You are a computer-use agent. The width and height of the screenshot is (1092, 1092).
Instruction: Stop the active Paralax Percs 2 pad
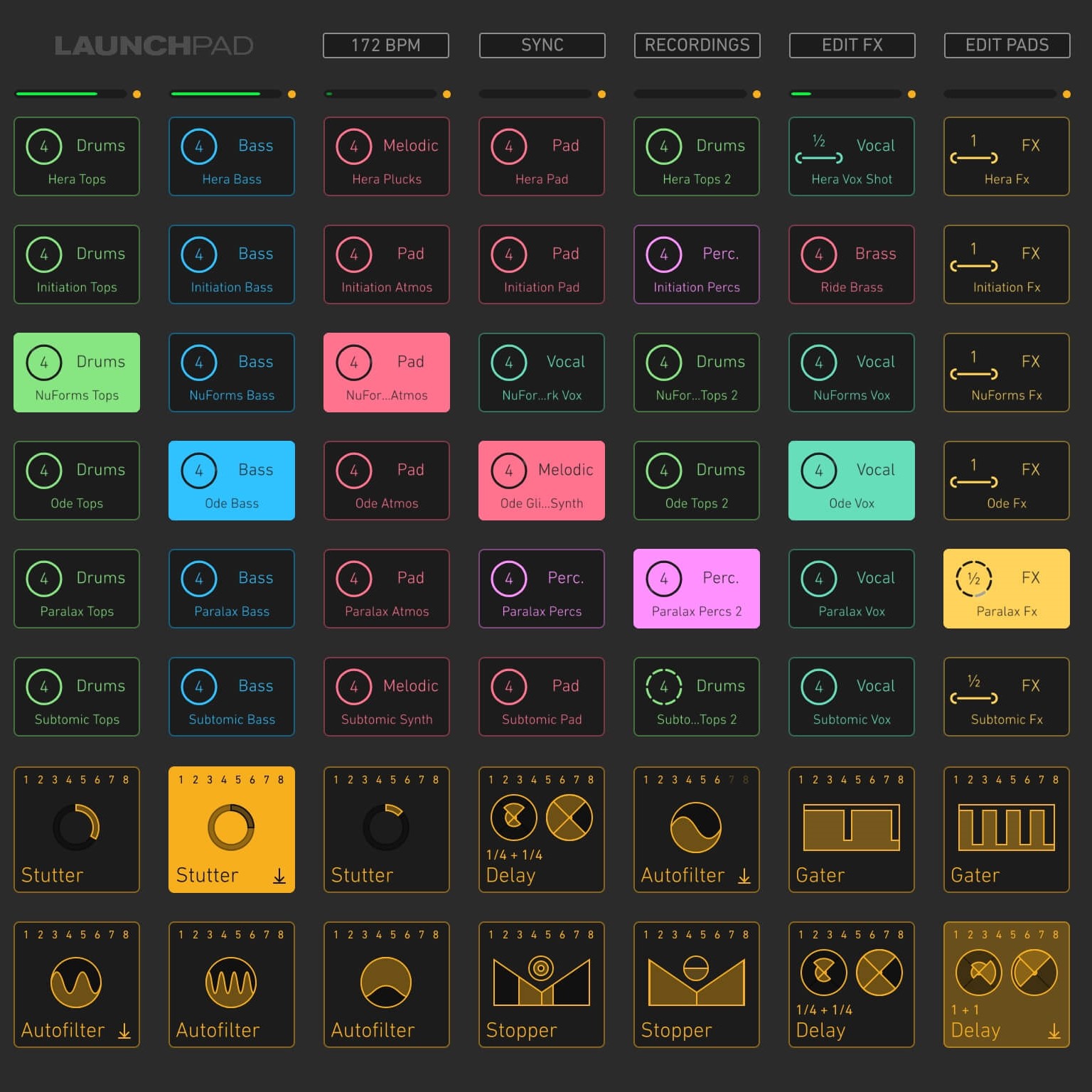(x=697, y=589)
